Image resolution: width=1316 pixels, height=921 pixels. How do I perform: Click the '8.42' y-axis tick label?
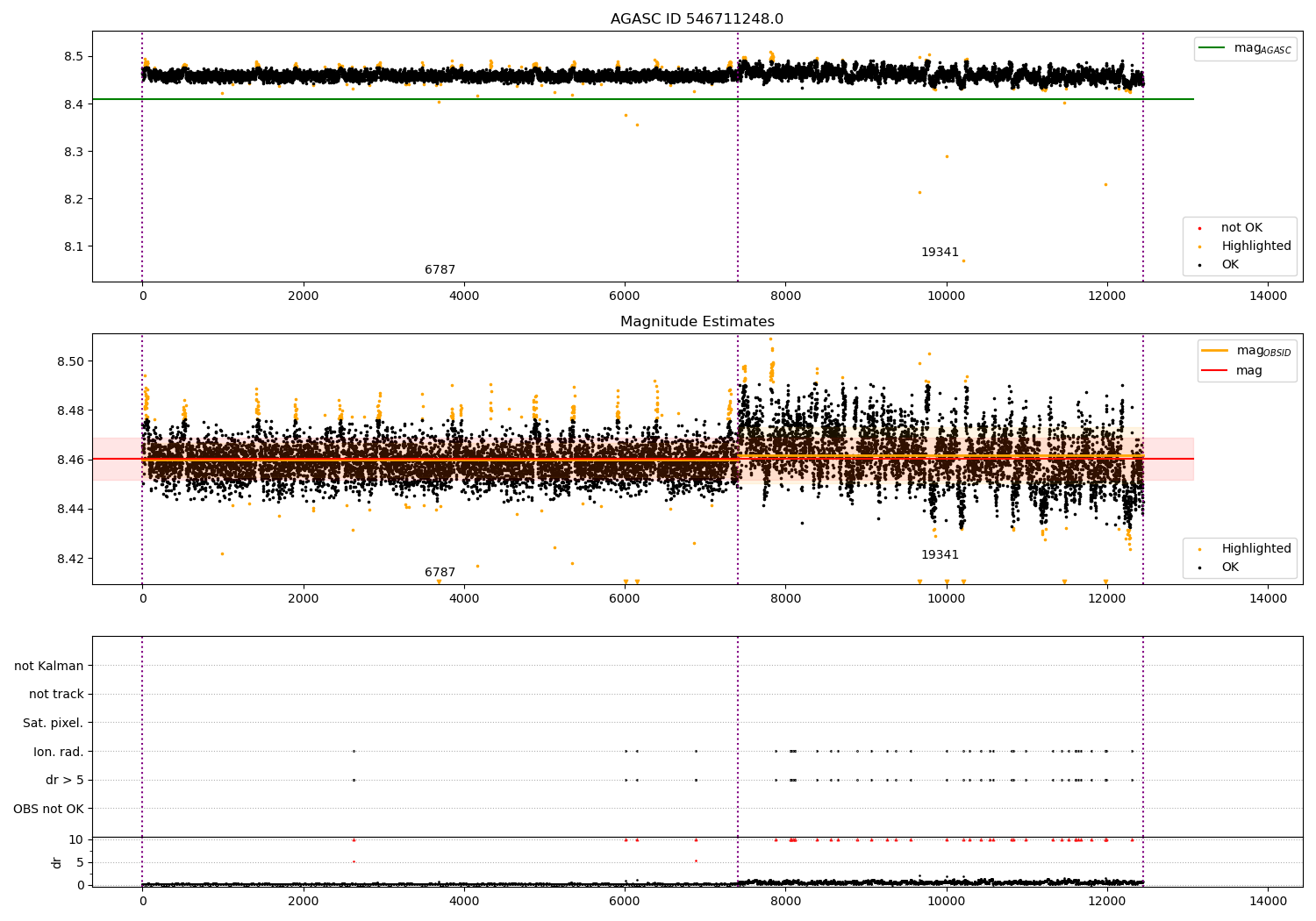[69, 559]
